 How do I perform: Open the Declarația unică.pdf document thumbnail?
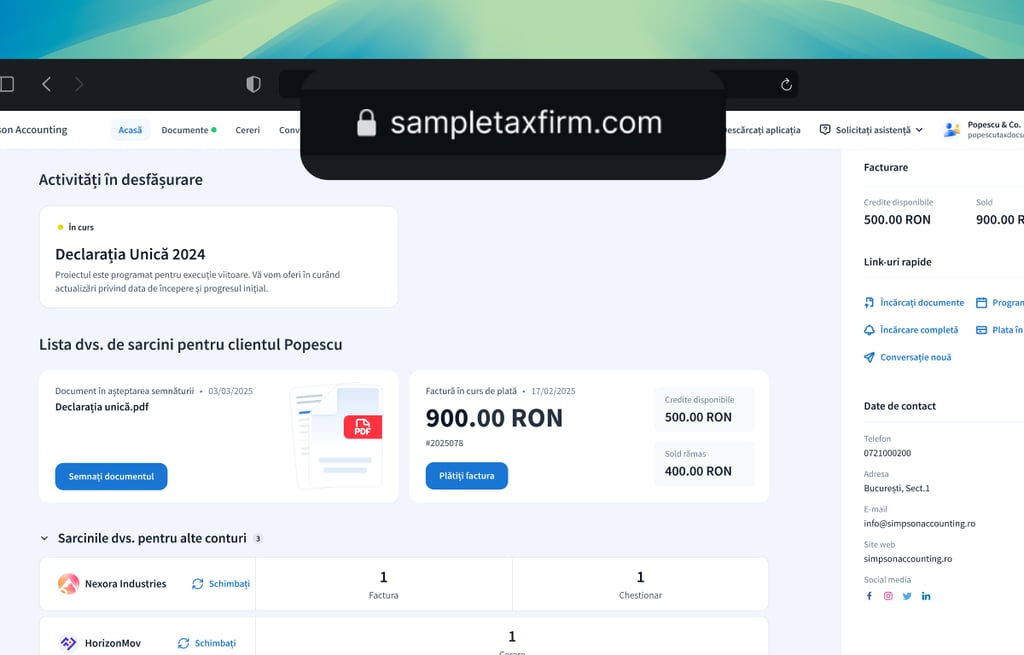[340, 436]
